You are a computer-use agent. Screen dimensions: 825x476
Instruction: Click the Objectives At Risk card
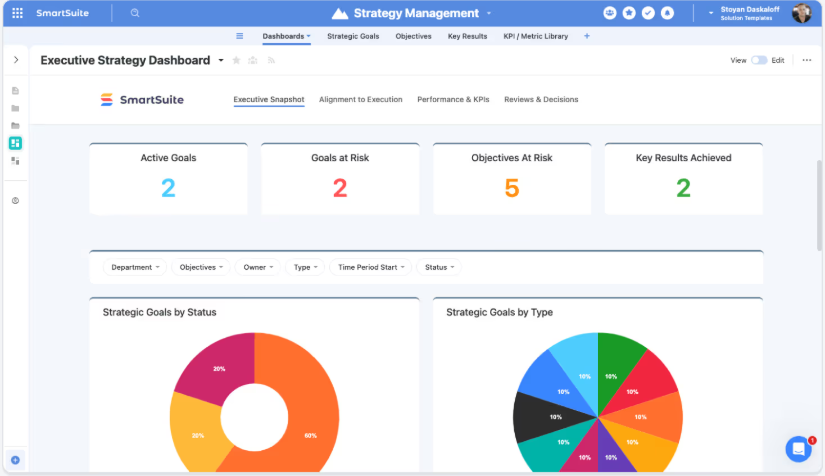pos(512,179)
